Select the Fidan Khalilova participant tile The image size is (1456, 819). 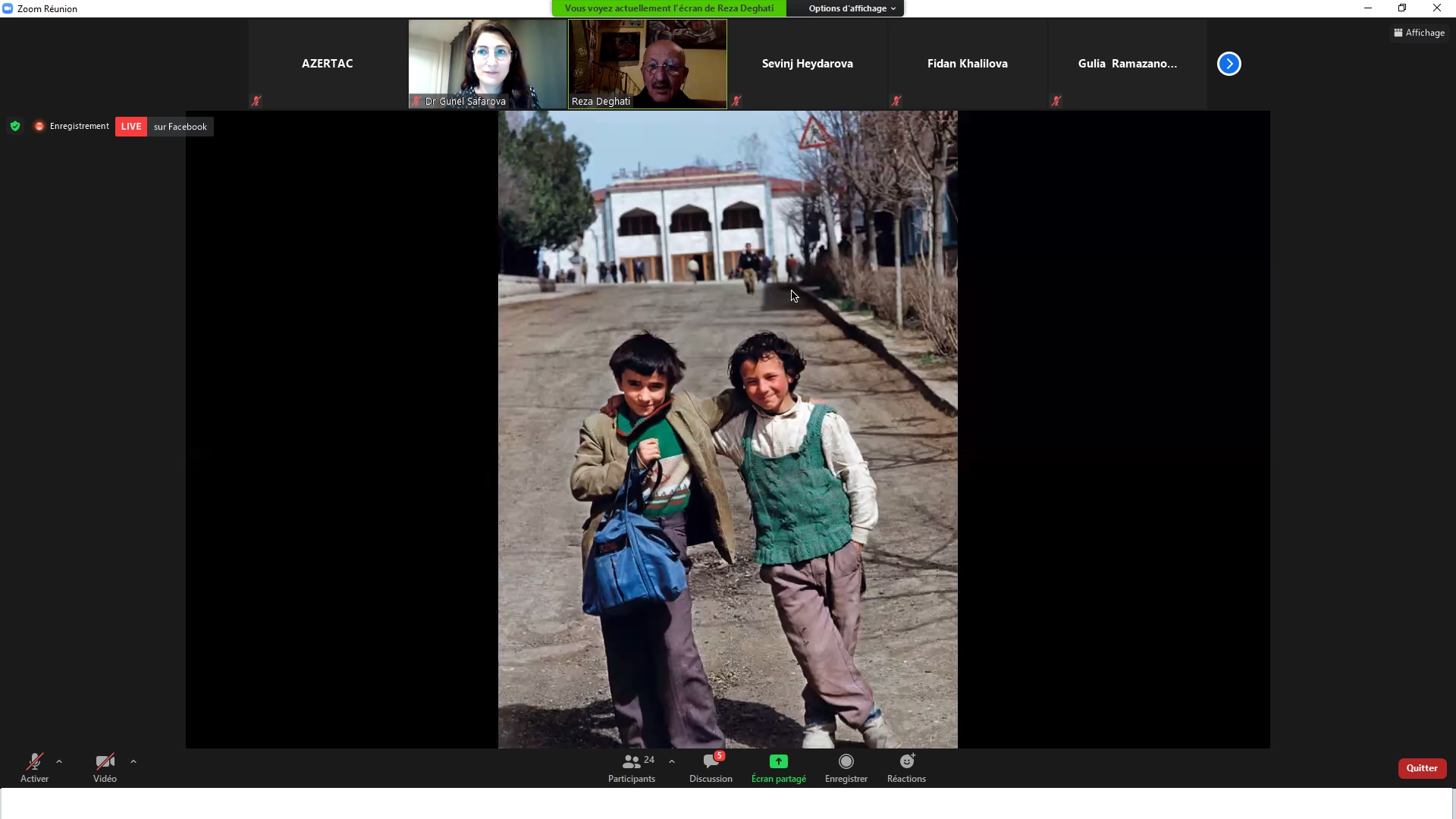point(968,64)
